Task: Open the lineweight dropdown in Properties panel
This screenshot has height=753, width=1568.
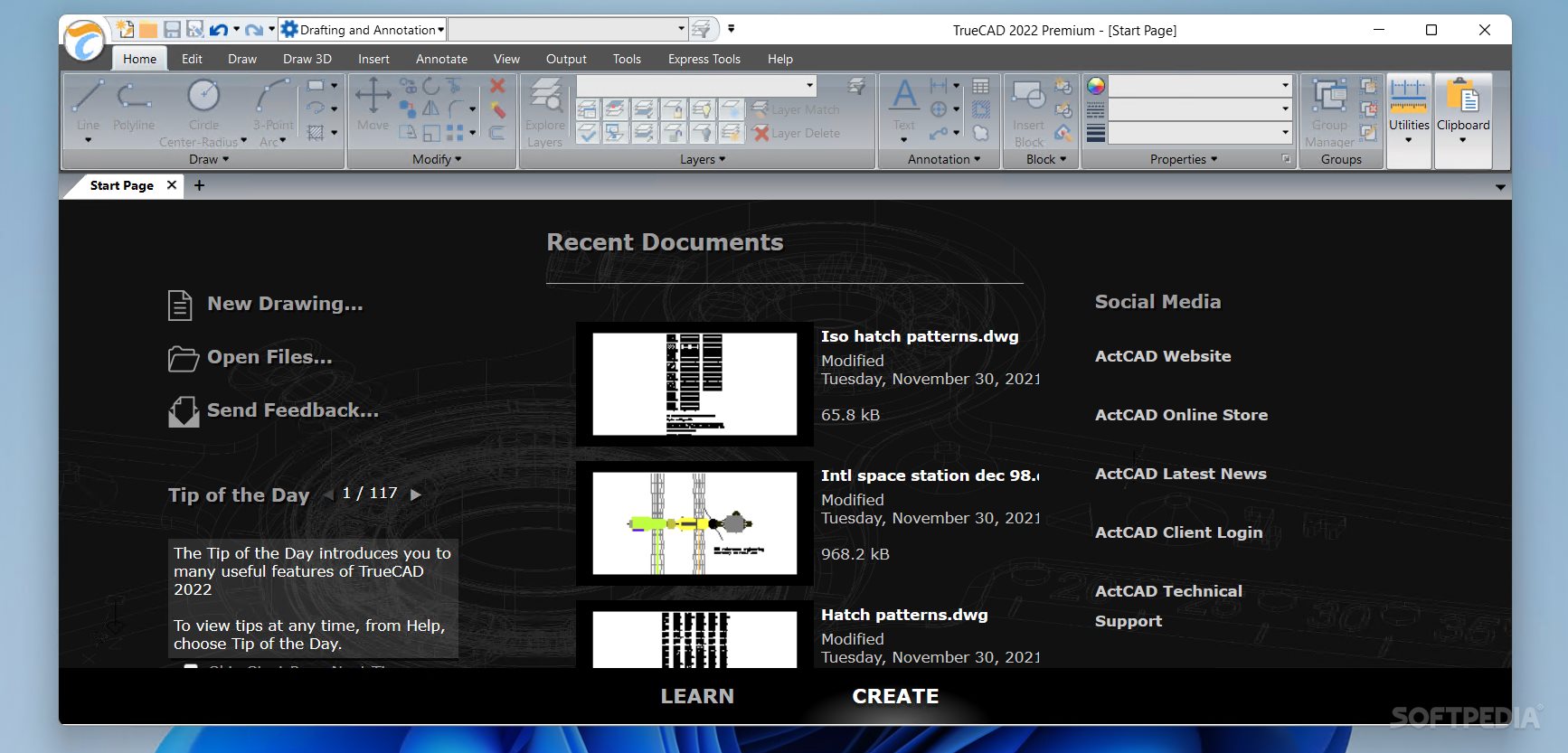Action: click(1200, 133)
